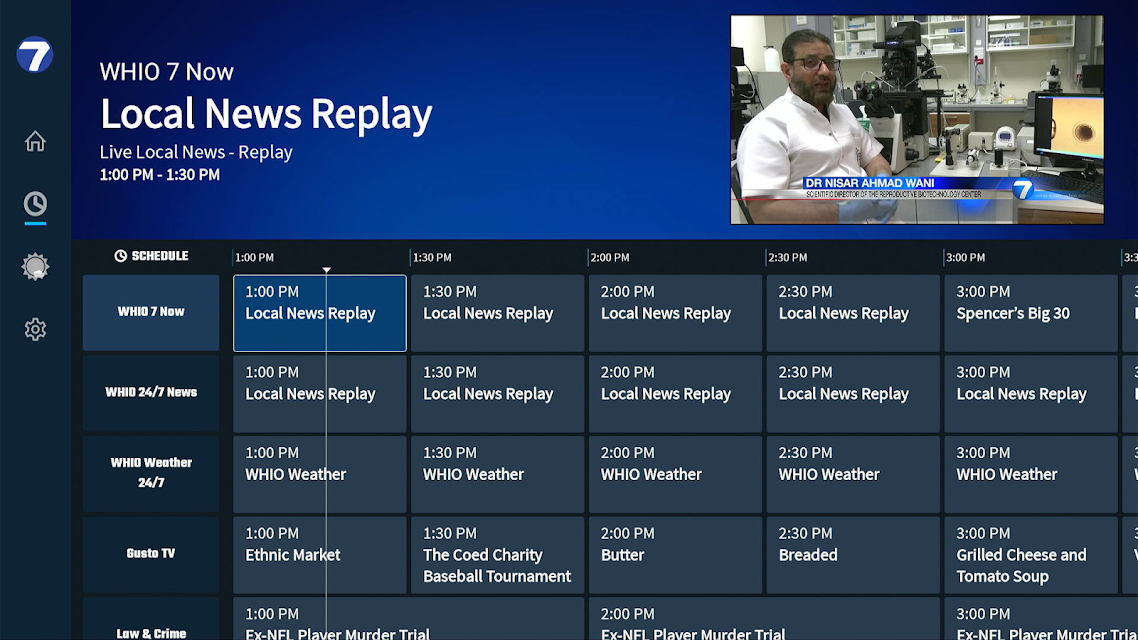
Task: Select Breaded at 2:30 PM on Gusto TV
Action: click(x=853, y=554)
